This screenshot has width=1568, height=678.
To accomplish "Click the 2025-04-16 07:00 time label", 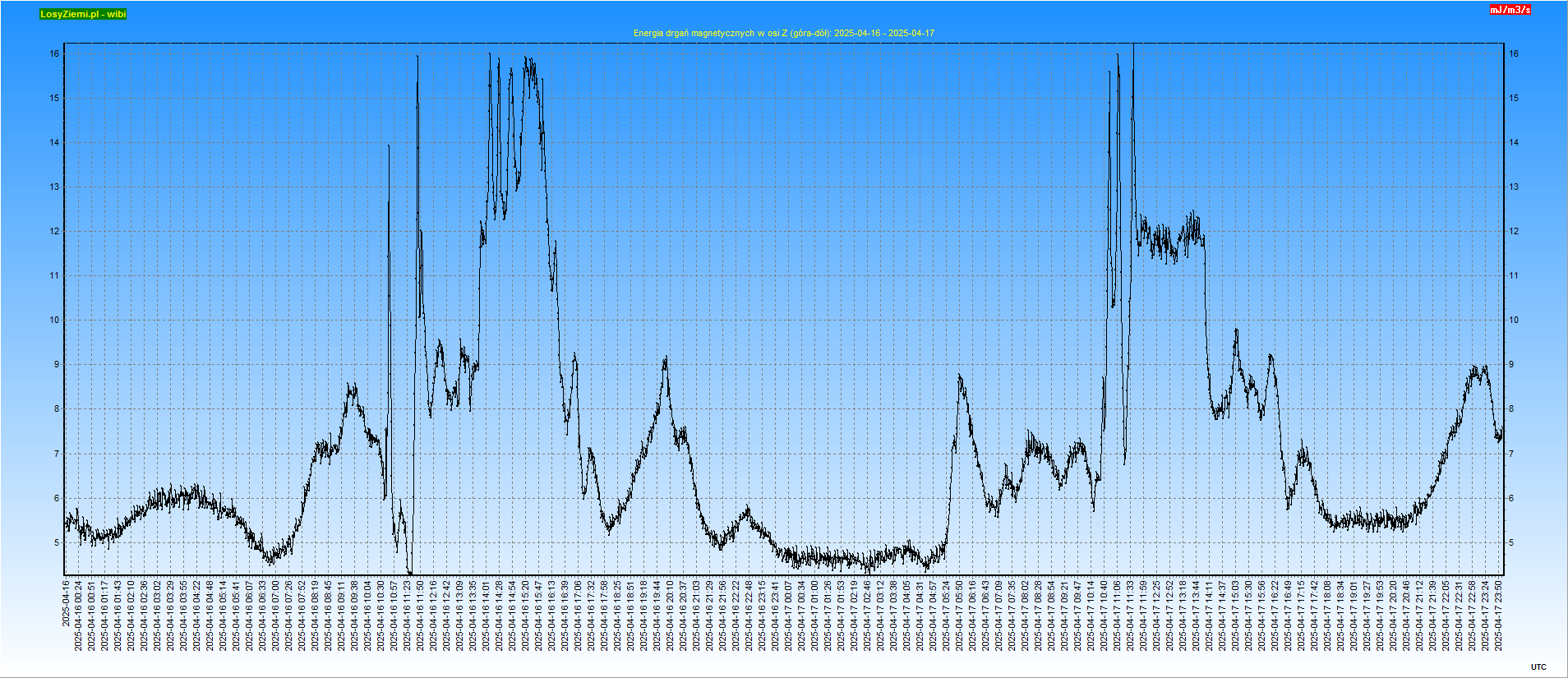I will click(x=276, y=616).
